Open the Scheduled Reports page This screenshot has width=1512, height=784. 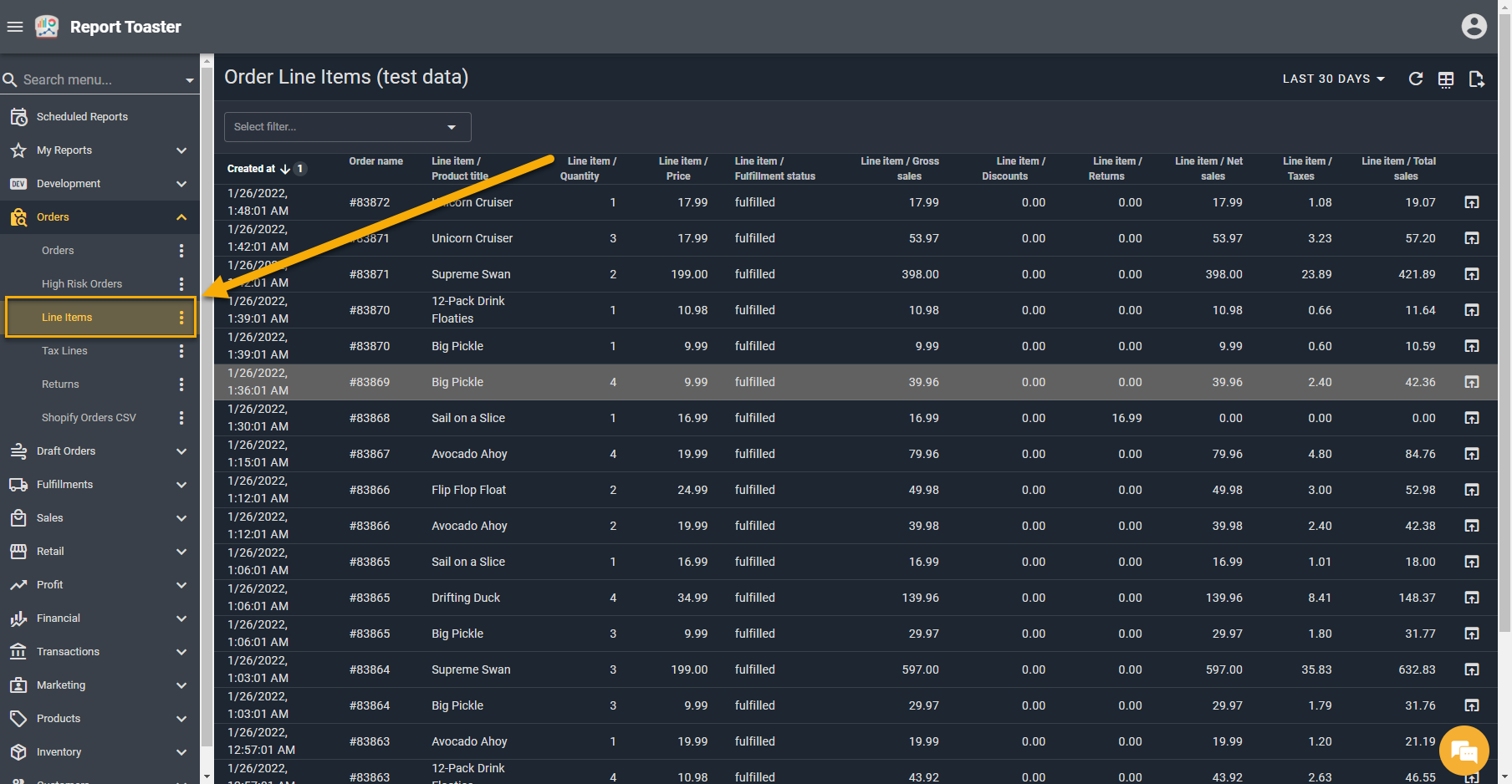tap(82, 117)
